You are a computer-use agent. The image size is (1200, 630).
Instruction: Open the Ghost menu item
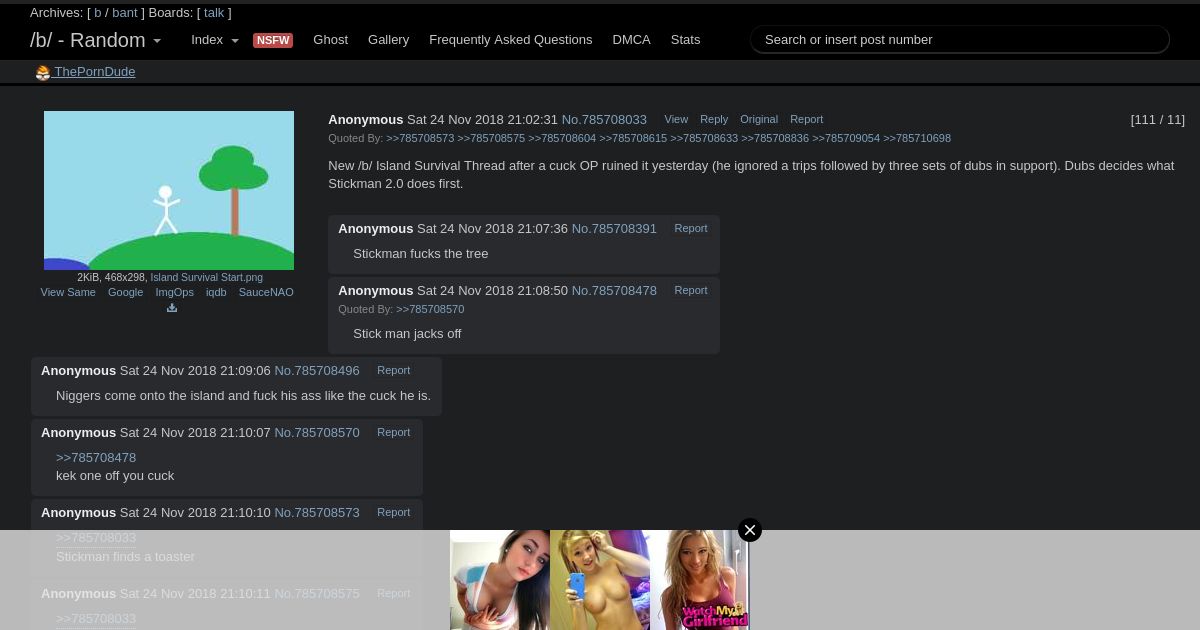pos(330,40)
